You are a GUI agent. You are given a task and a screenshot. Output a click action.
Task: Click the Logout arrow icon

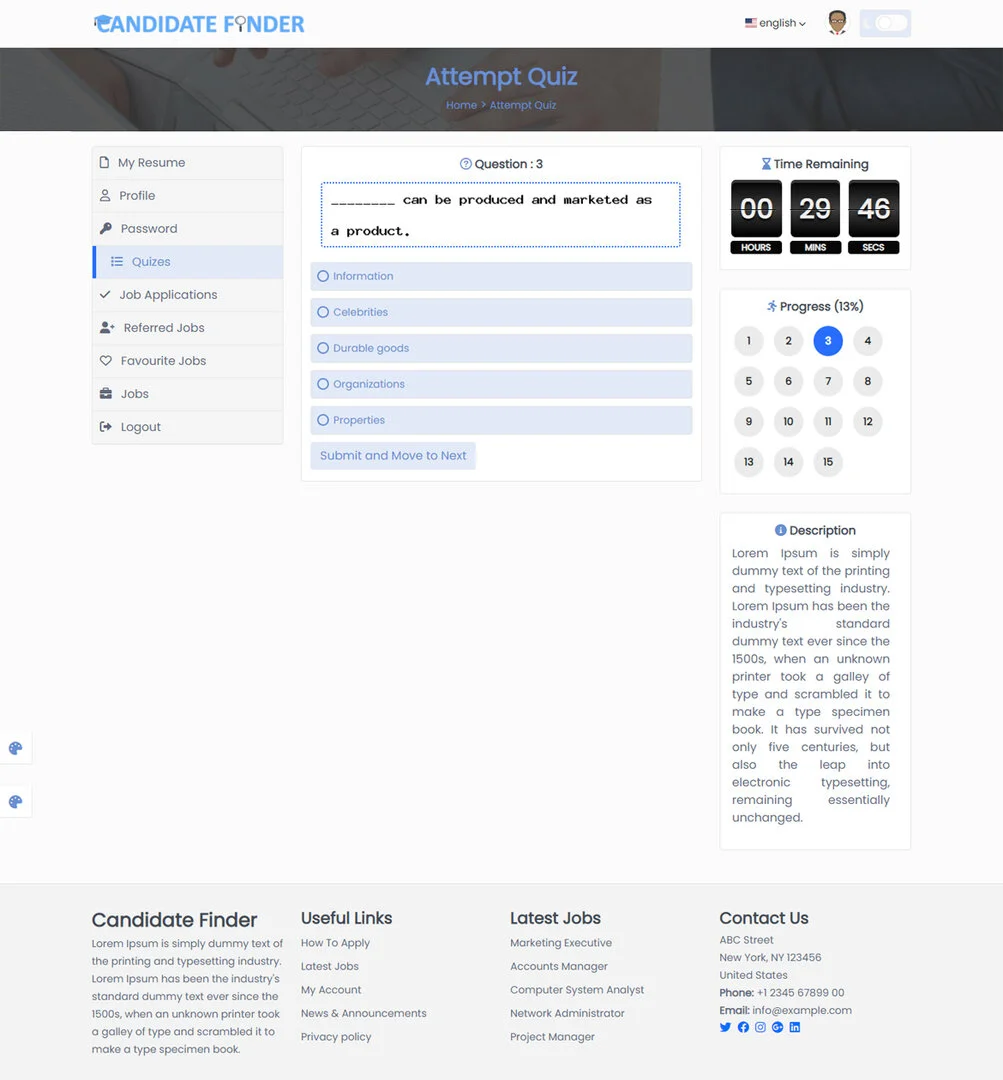click(105, 426)
